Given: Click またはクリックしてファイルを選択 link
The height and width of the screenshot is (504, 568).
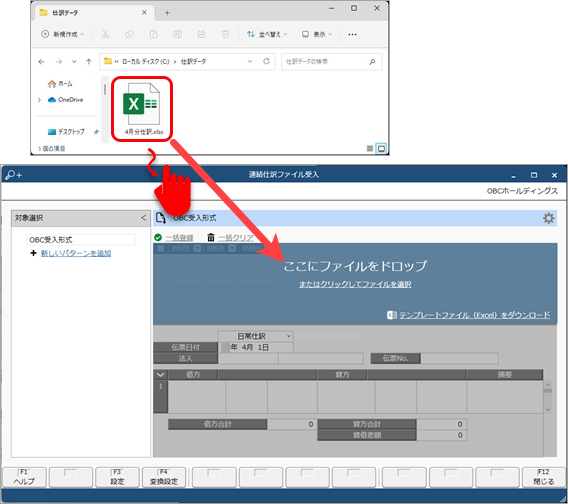Looking at the screenshot, I should 355,284.
